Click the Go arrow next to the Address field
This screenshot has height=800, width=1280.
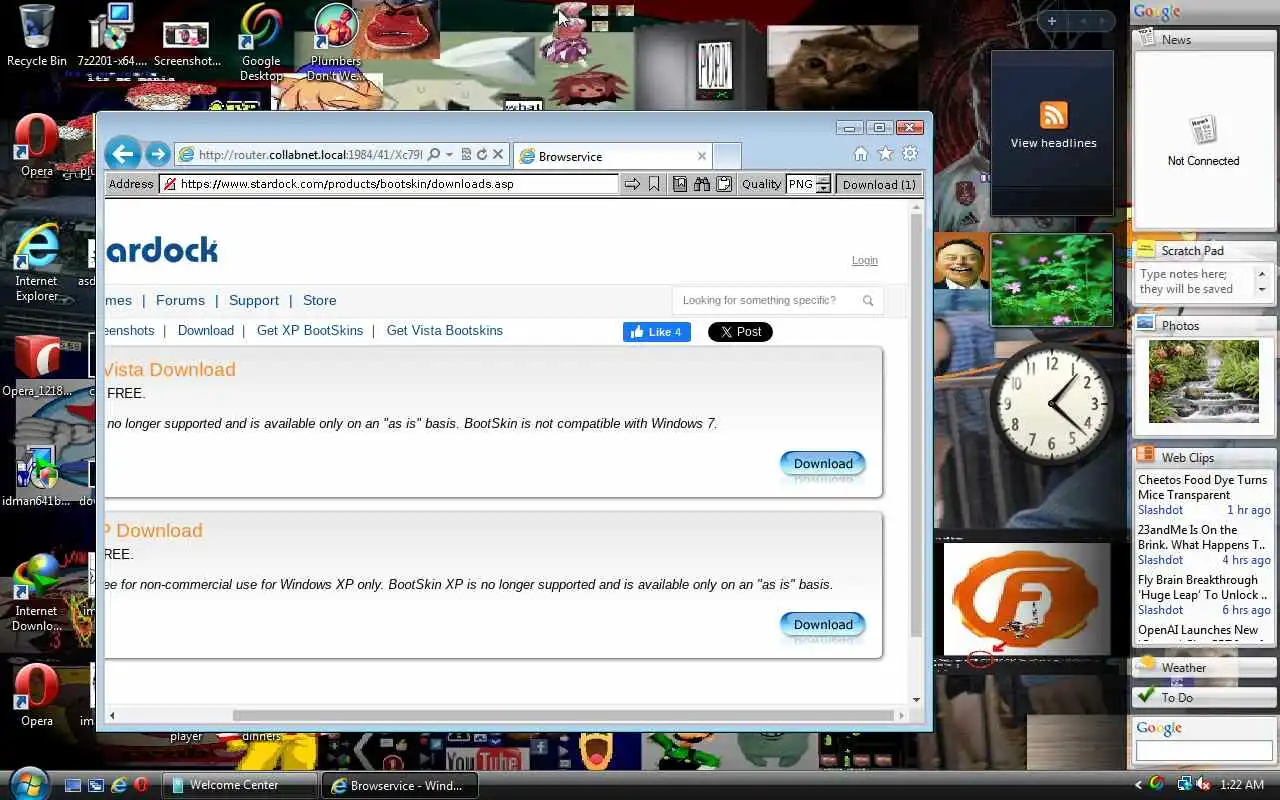632,184
